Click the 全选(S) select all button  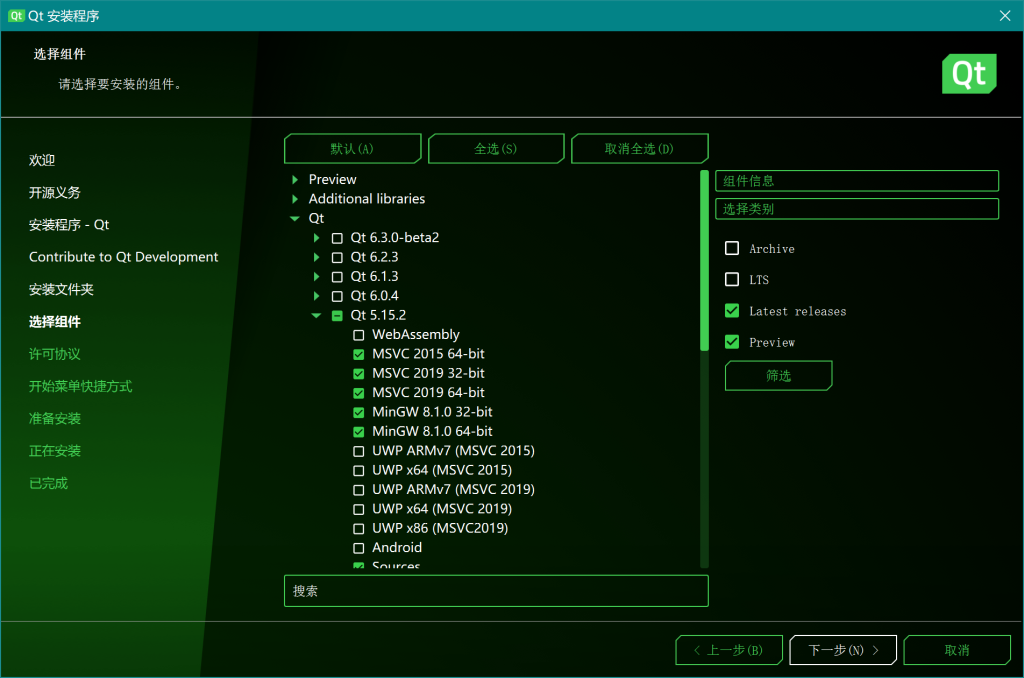pos(496,148)
